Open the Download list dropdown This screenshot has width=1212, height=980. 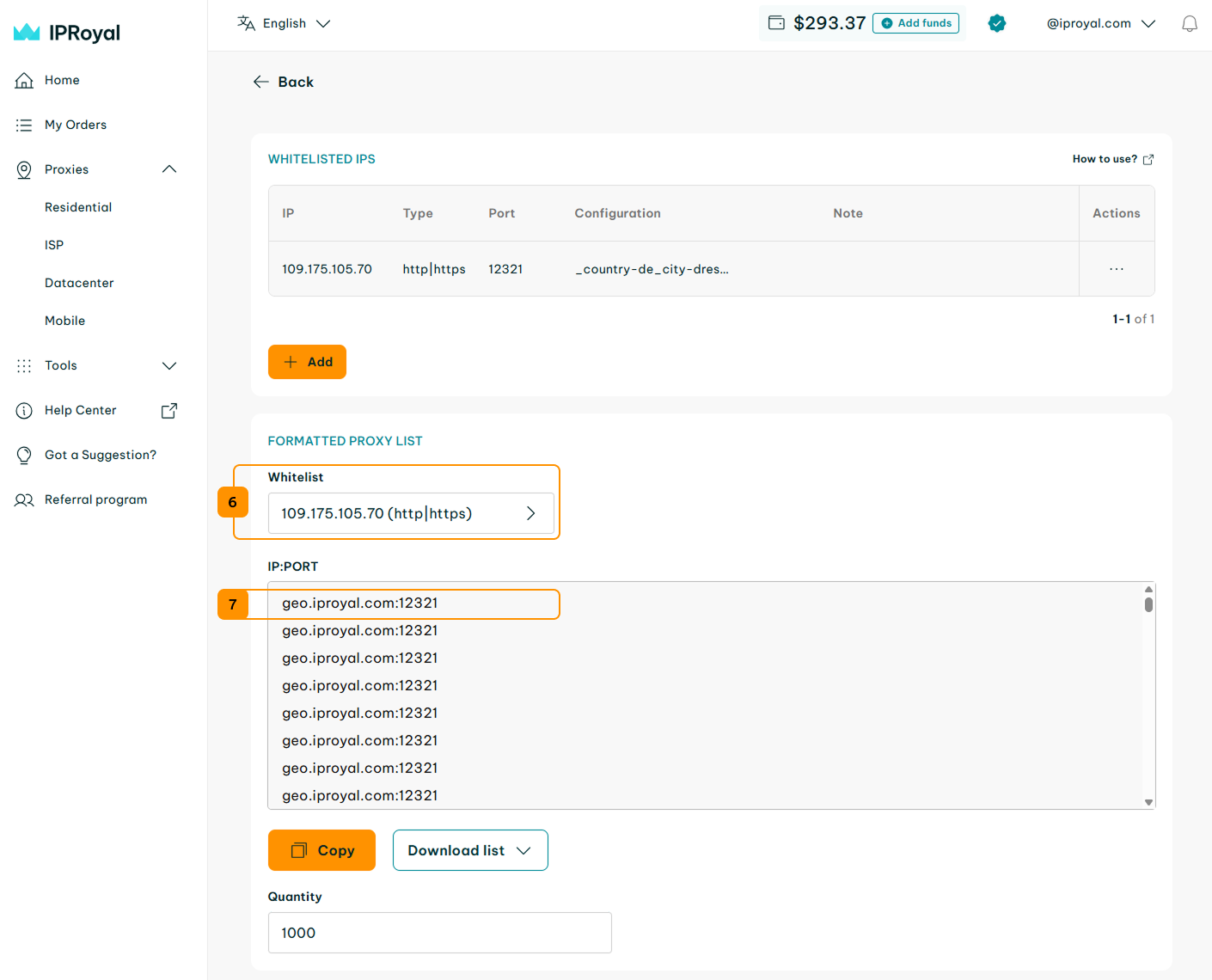(x=470, y=850)
